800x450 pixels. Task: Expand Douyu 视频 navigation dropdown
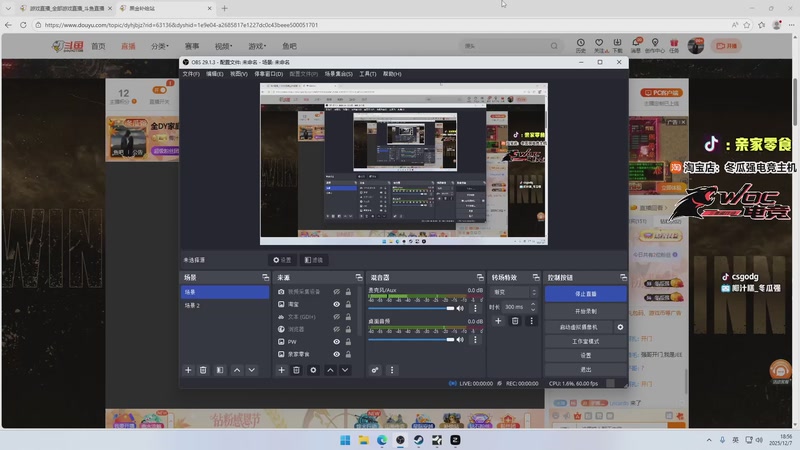[x=223, y=46]
